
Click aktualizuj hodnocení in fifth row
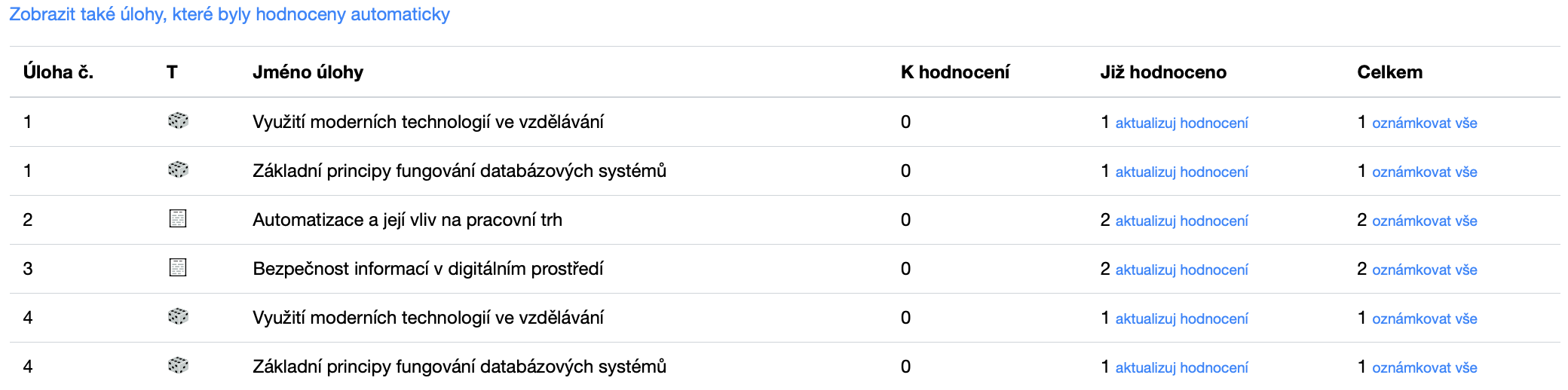coord(1181,318)
